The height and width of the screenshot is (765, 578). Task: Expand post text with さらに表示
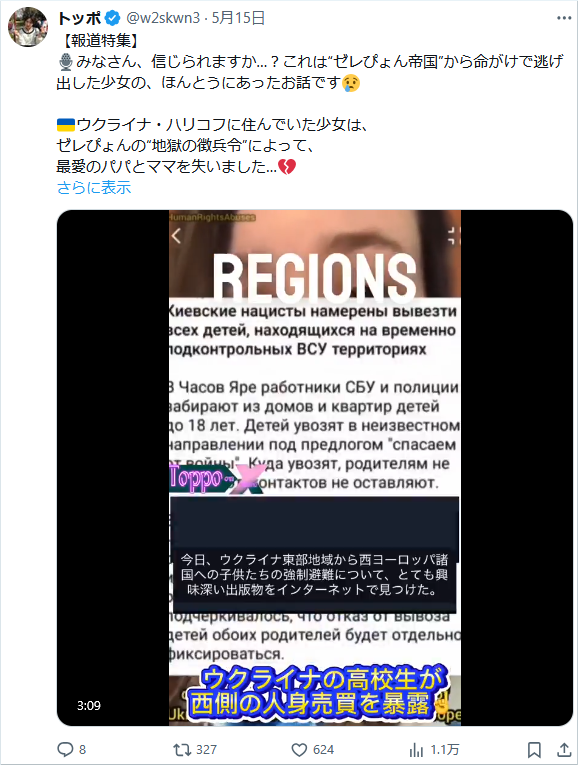pyautogui.click(x=94, y=187)
